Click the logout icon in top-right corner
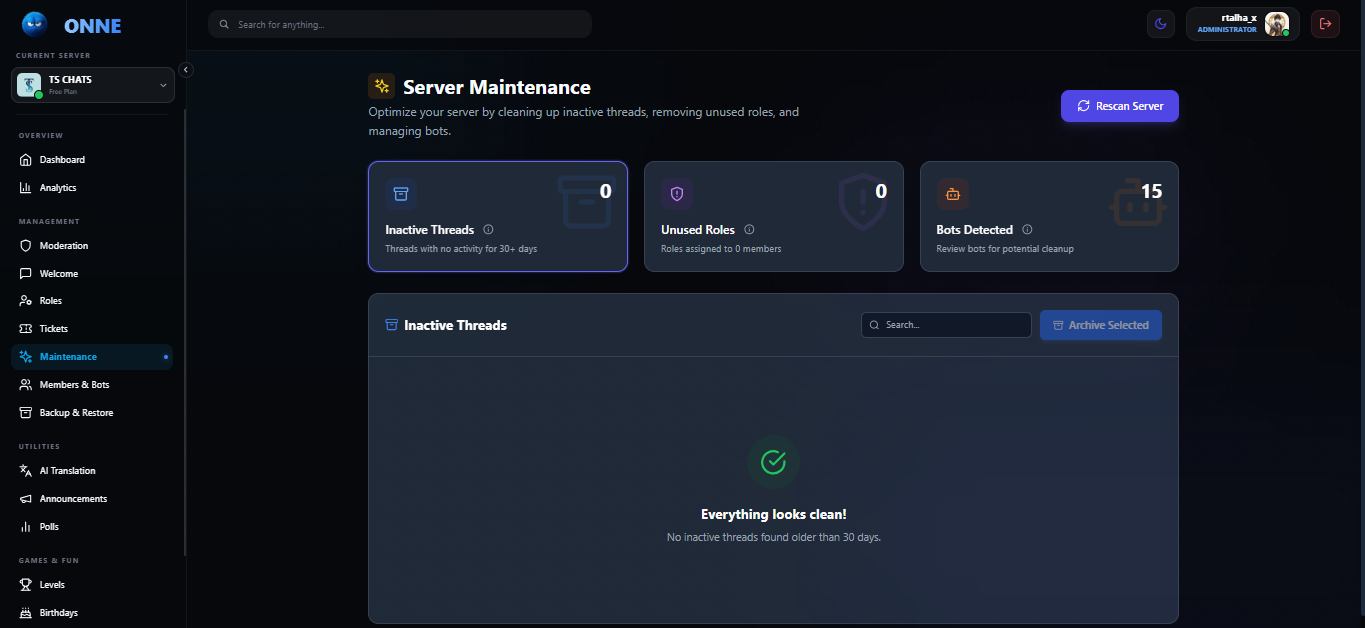The width and height of the screenshot is (1365, 628). click(x=1326, y=24)
